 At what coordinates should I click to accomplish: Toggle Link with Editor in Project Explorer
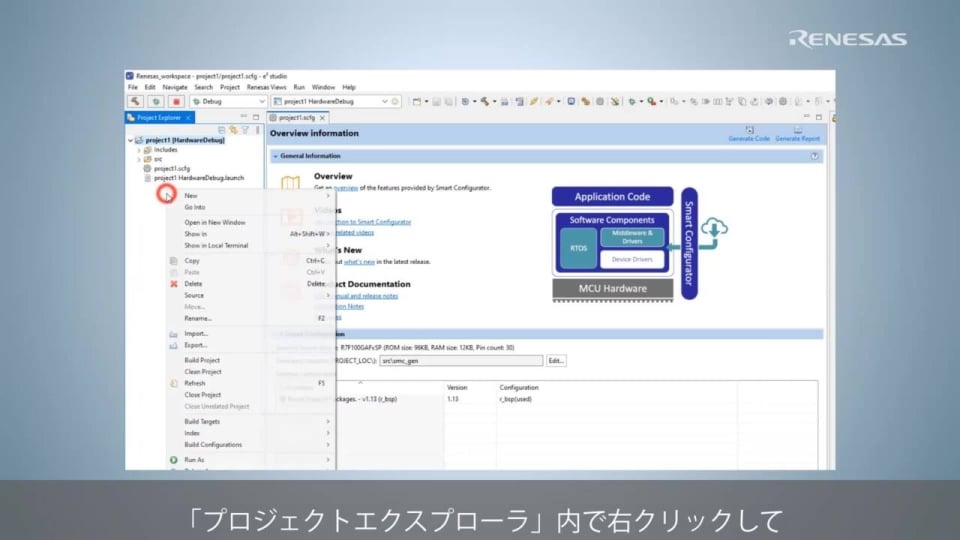233,130
